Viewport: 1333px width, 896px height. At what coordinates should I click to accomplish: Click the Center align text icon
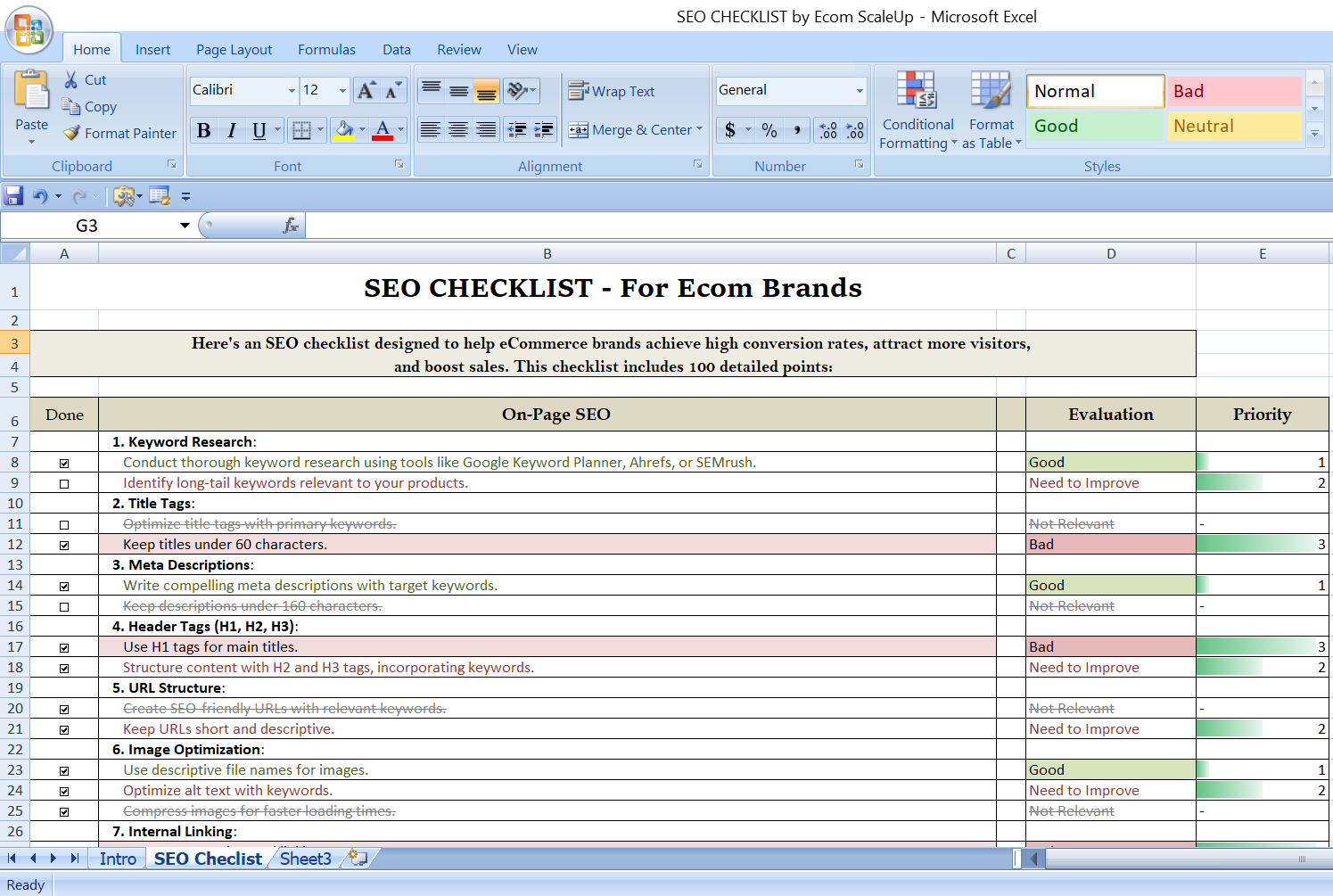pos(458,131)
